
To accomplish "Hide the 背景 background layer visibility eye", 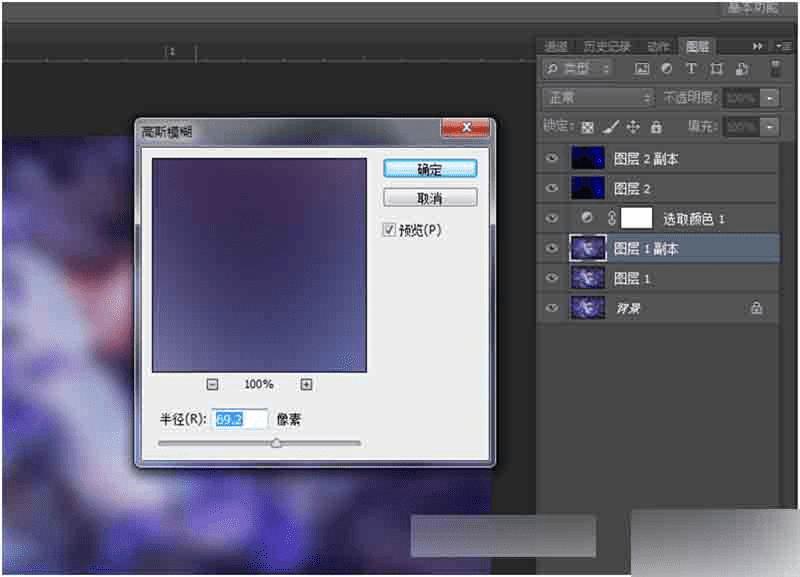I will point(552,308).
